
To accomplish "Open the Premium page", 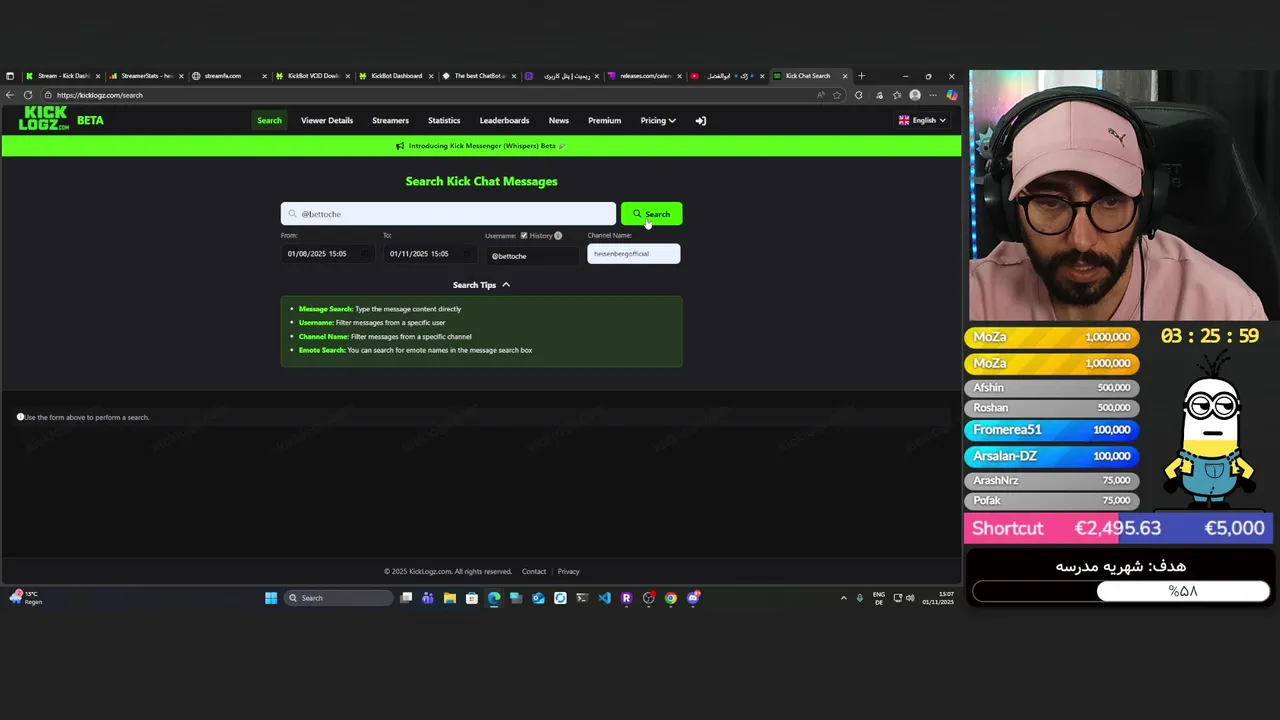I will click(x=604, y=121).
